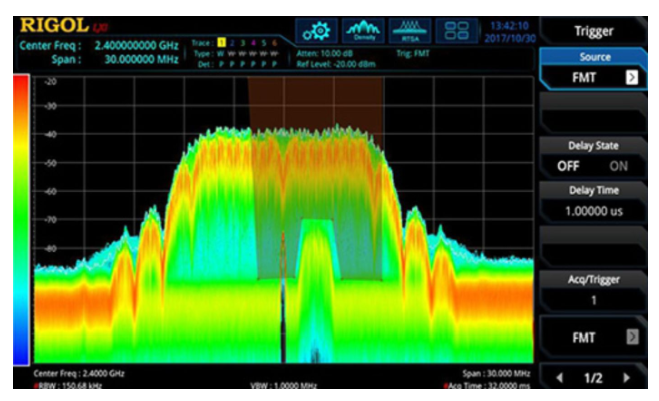Click the Span 30.000000 MHz value
Screen dimensions: 659x401
141,59
